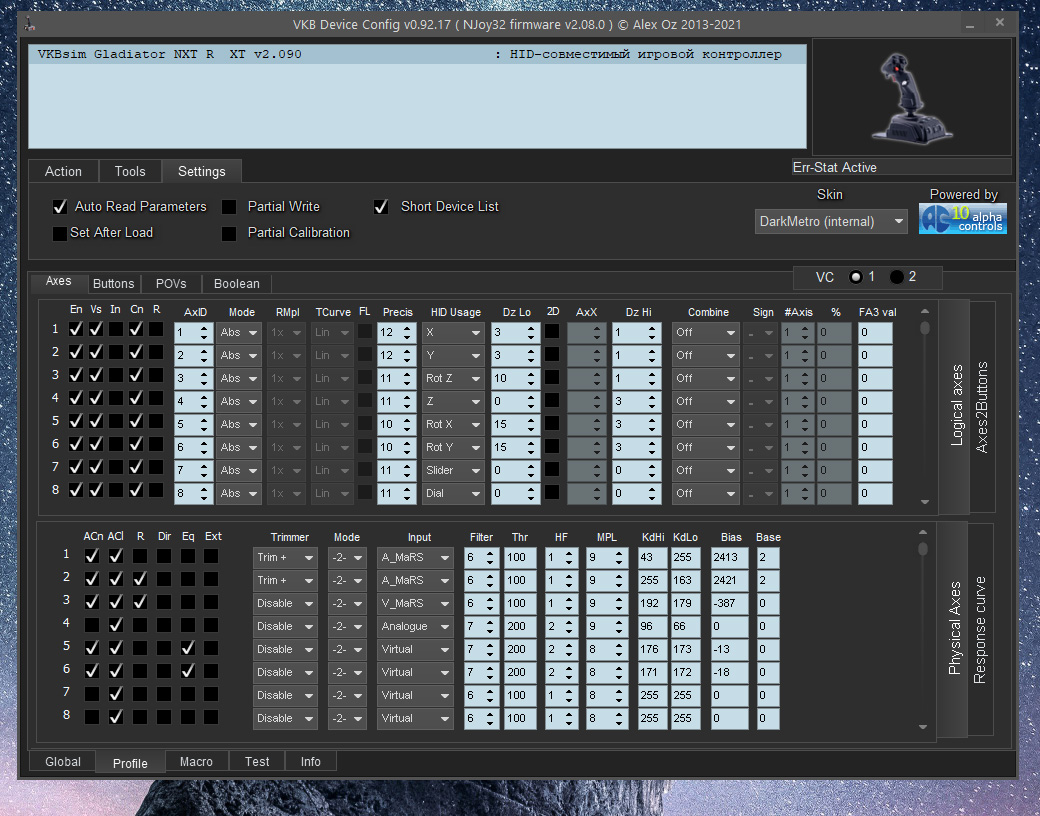This screenshot has width=1040, height=816.
Task: Click the app icon in title bar
Action: click(x=30, y=25)
